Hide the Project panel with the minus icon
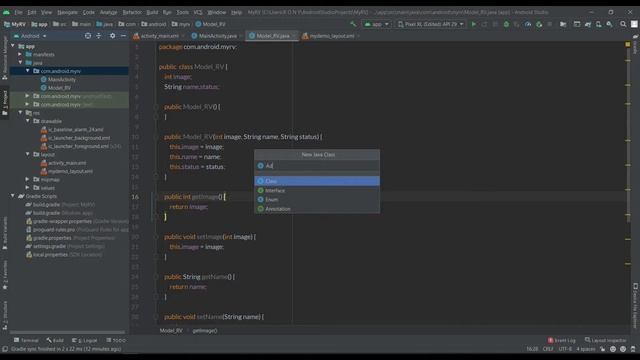The width and height of the screenshot is (640, 360). click(x=123, y=36)
